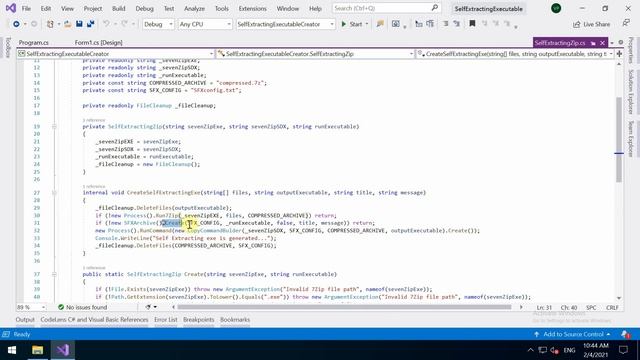Click into the Search (Ctrl+Q) box
The height and width of the screenshot is (360, 640).
tap(386, 8)
